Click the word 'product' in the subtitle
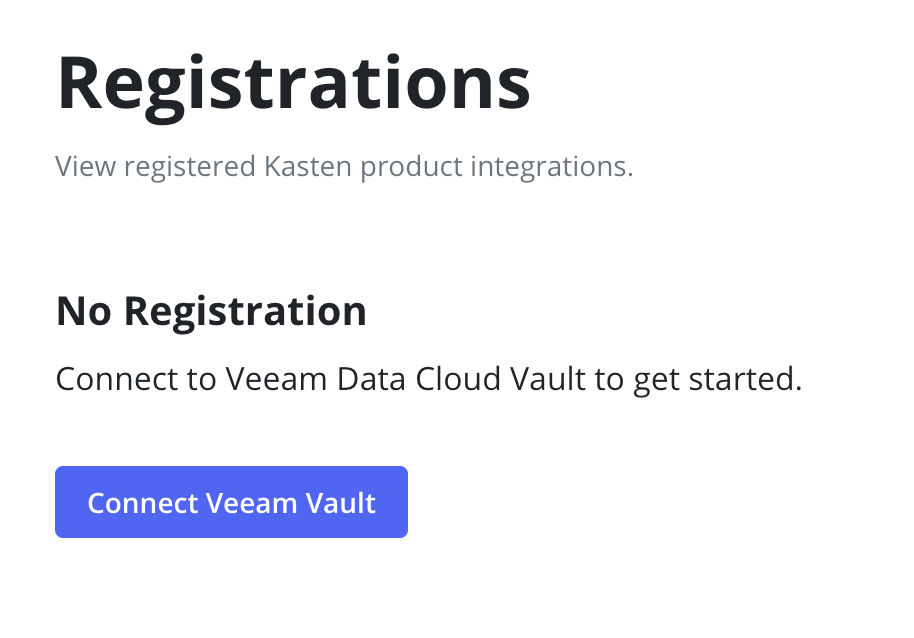 pos(405,166)
